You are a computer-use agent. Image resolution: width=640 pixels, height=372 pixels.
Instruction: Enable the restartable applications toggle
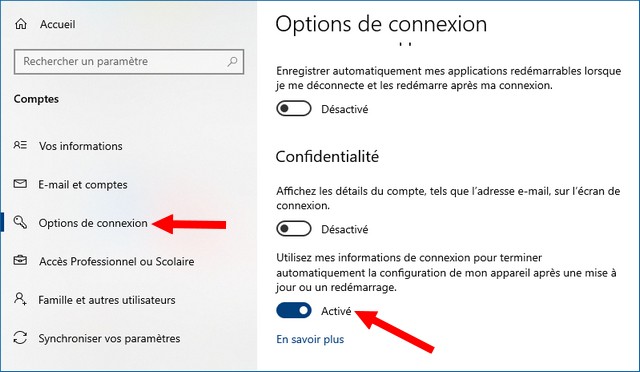(x=294, y=109)
